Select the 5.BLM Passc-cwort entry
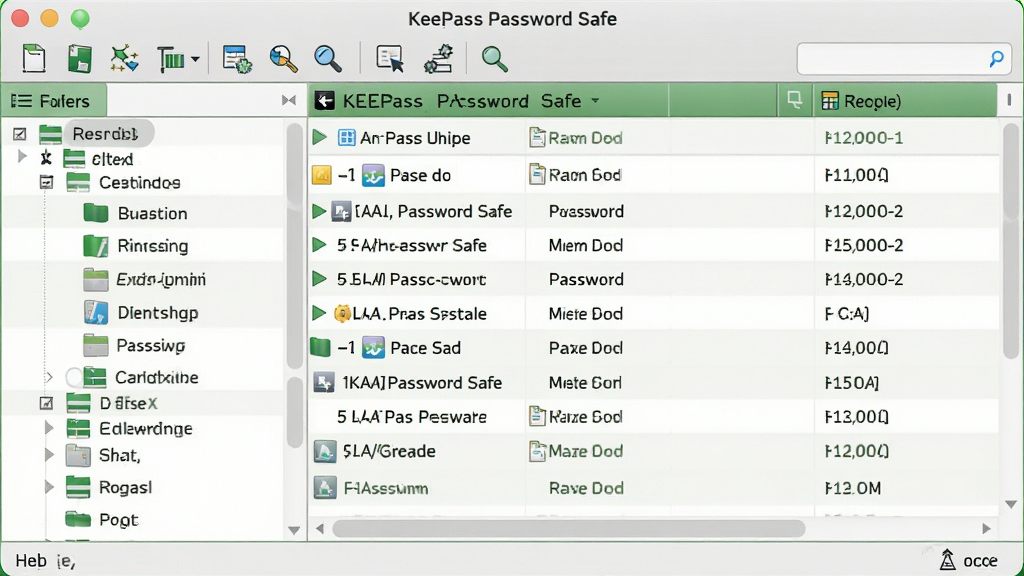The width and height of the screenshot is (1024, 576). 411,280
